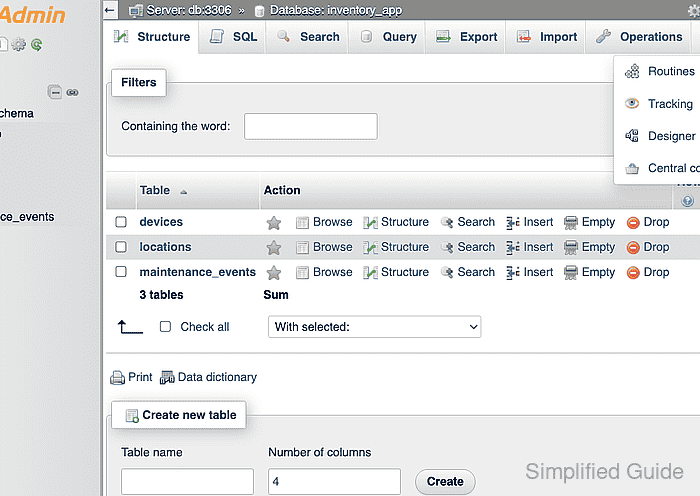Screen dimensions: 700x496
Task: Sort by the Table column header
Action: (x=155, y=190)
